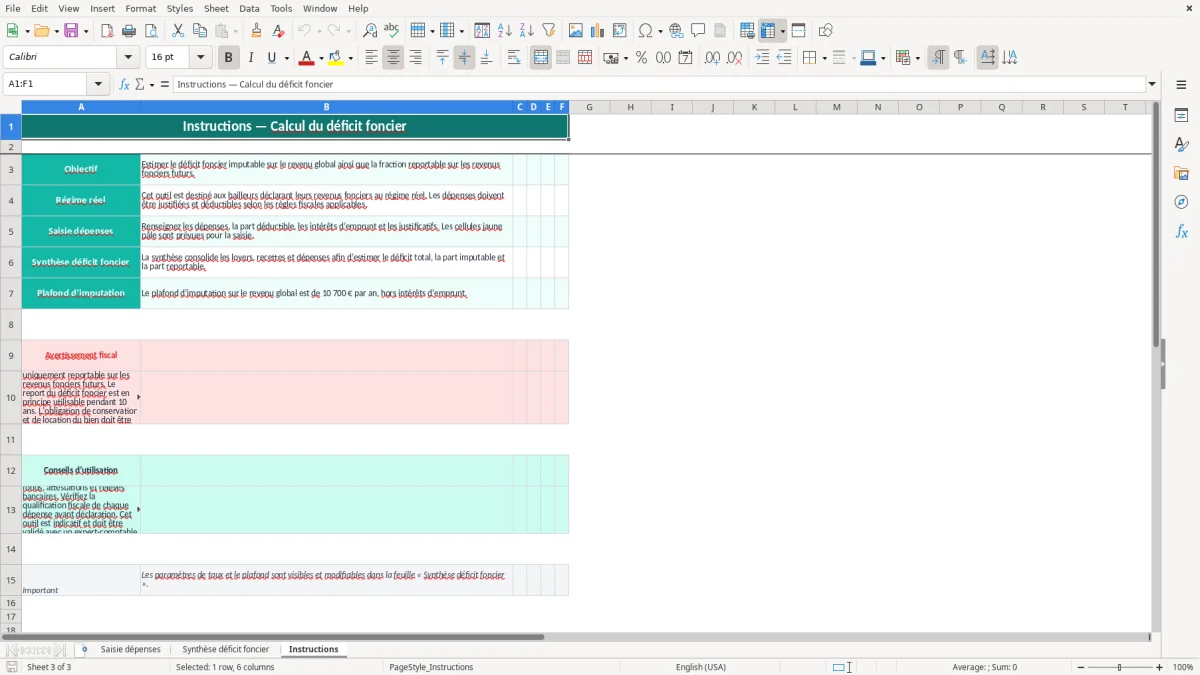Increase indent
1200x675 pixels.
(x=762, y=58)
